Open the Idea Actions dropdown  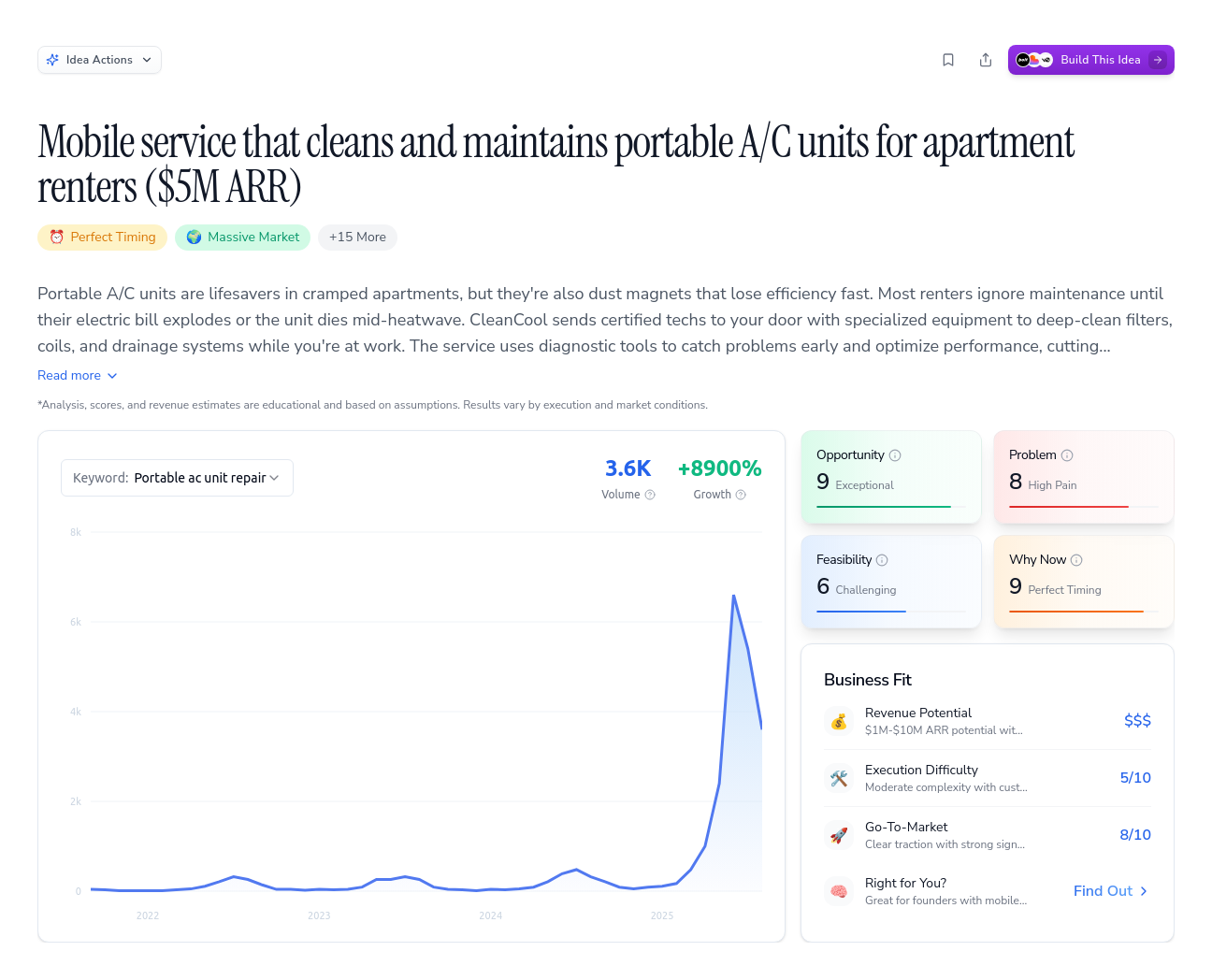pos(99,60)
